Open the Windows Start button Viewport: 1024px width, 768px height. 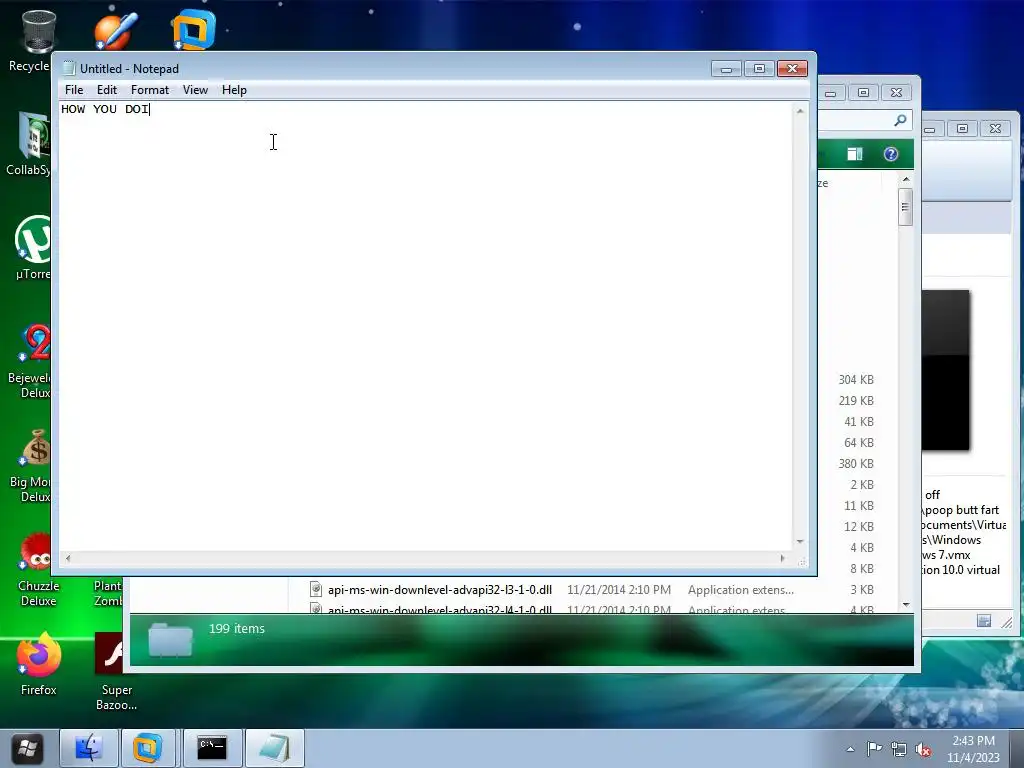pos(27,748)
